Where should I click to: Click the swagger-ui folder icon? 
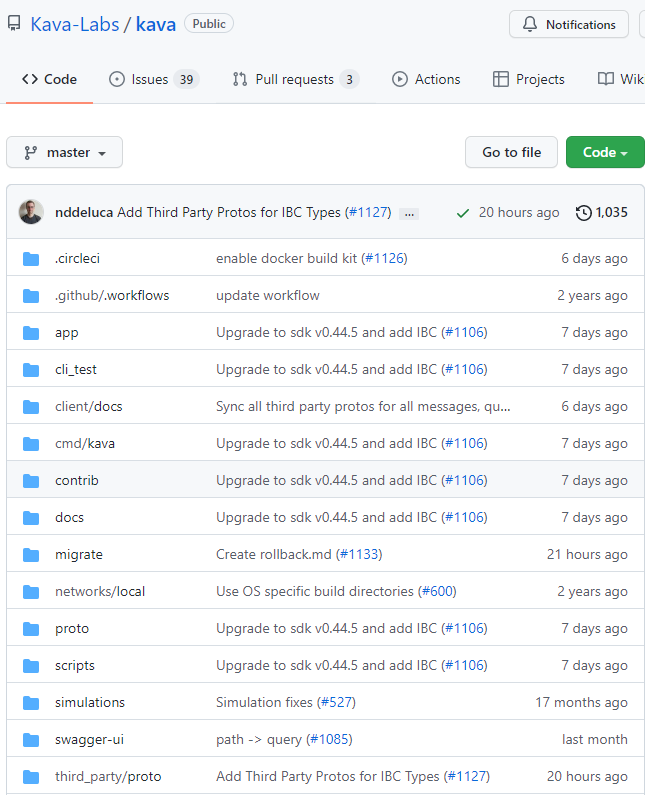31,740
